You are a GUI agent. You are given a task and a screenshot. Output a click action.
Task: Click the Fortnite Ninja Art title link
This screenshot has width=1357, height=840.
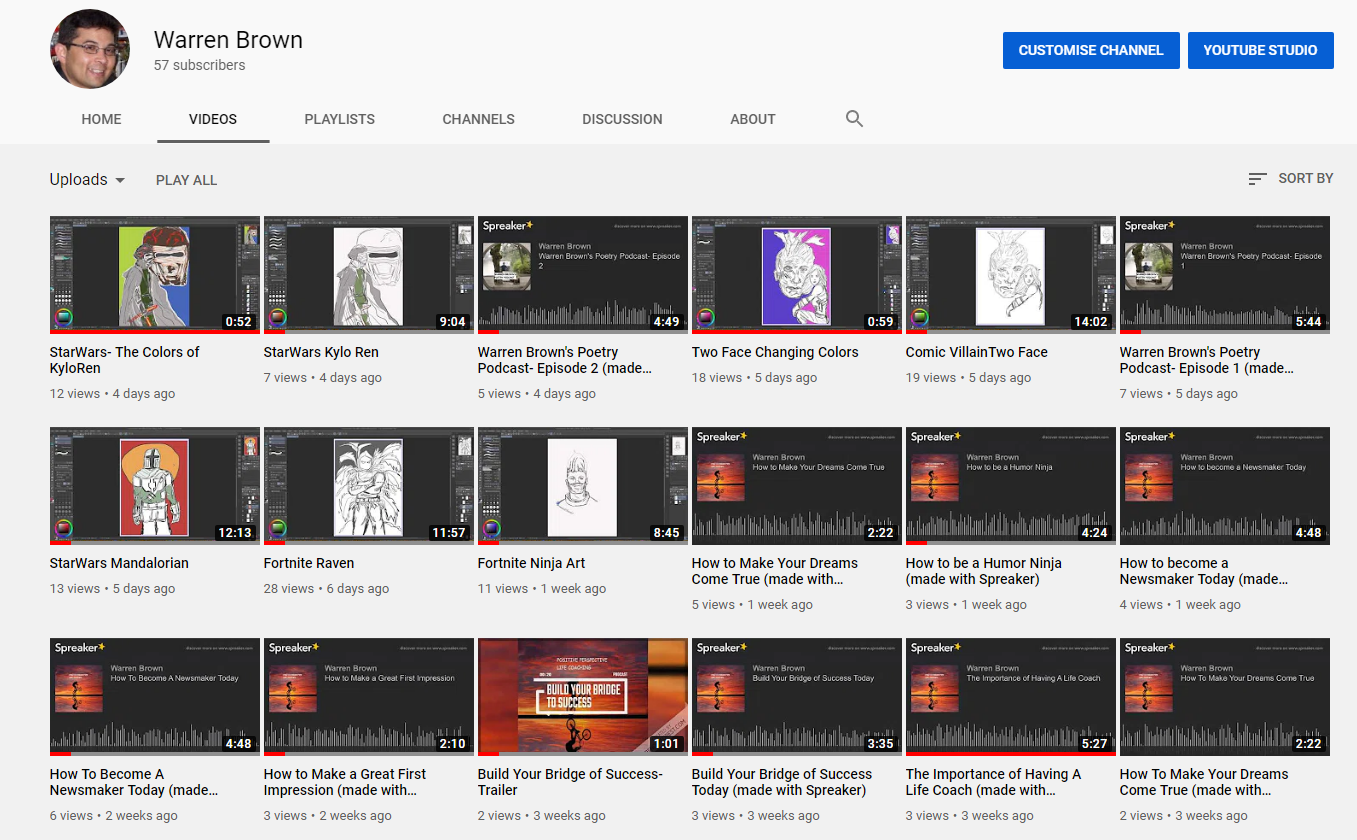click(x=532, y=563)
